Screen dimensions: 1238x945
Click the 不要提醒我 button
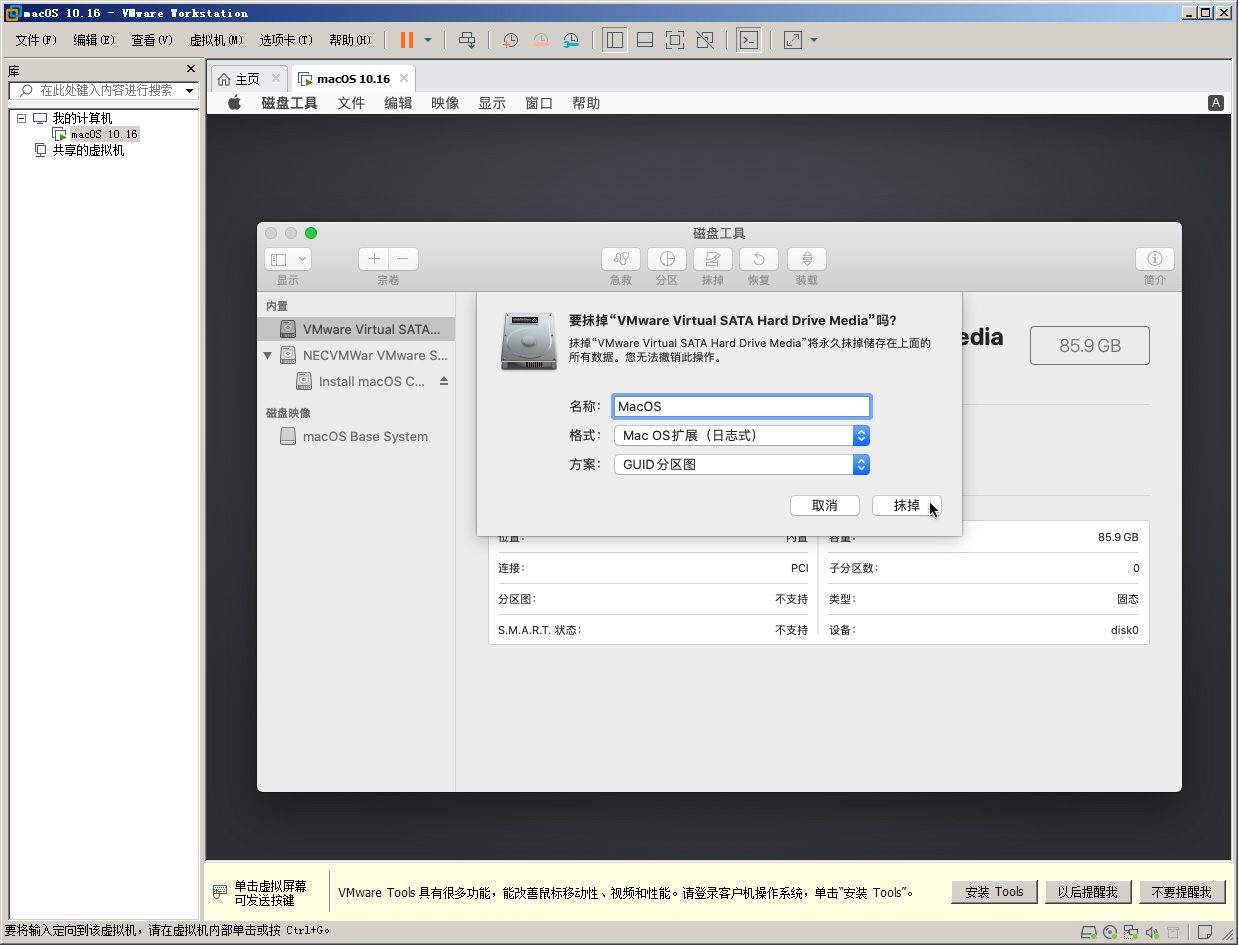click(x=1181, y=892)
